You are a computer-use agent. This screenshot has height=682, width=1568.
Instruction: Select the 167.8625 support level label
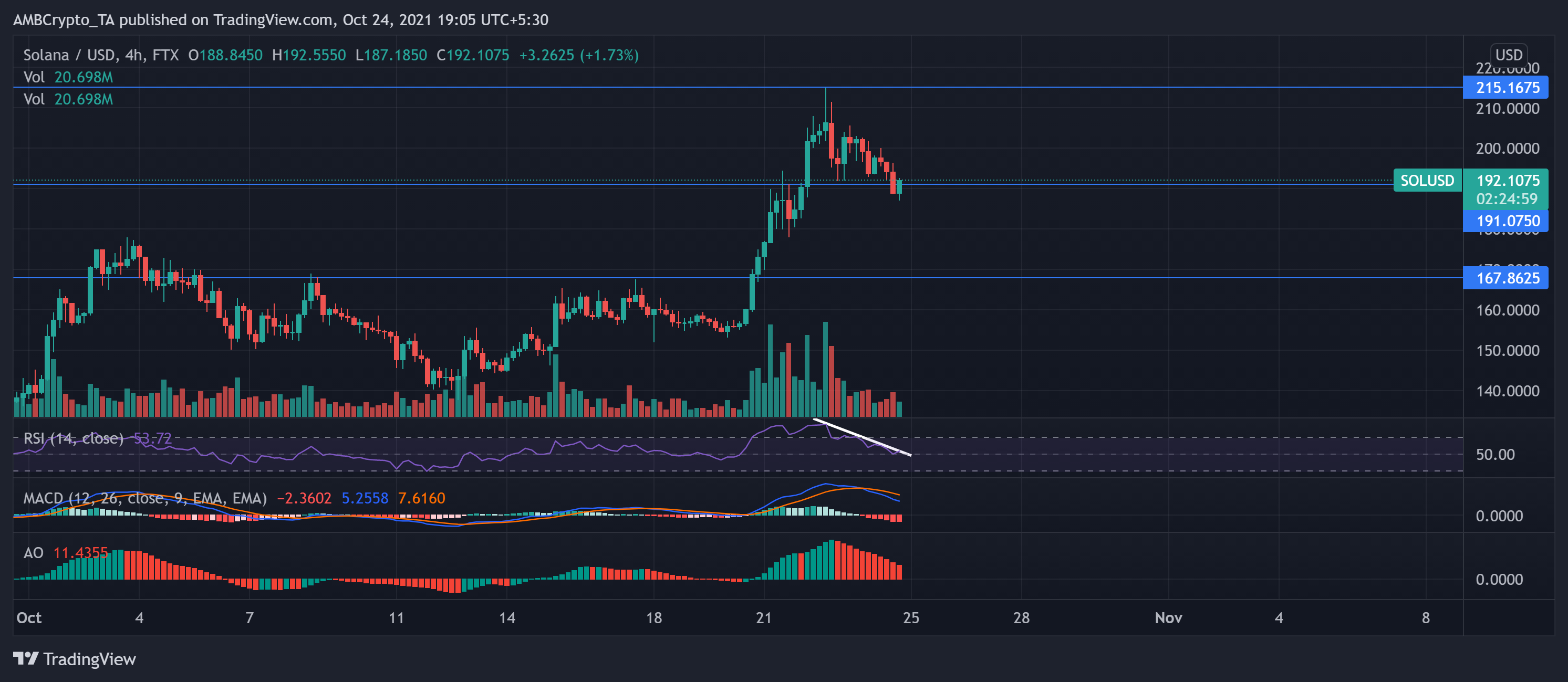1507,278
